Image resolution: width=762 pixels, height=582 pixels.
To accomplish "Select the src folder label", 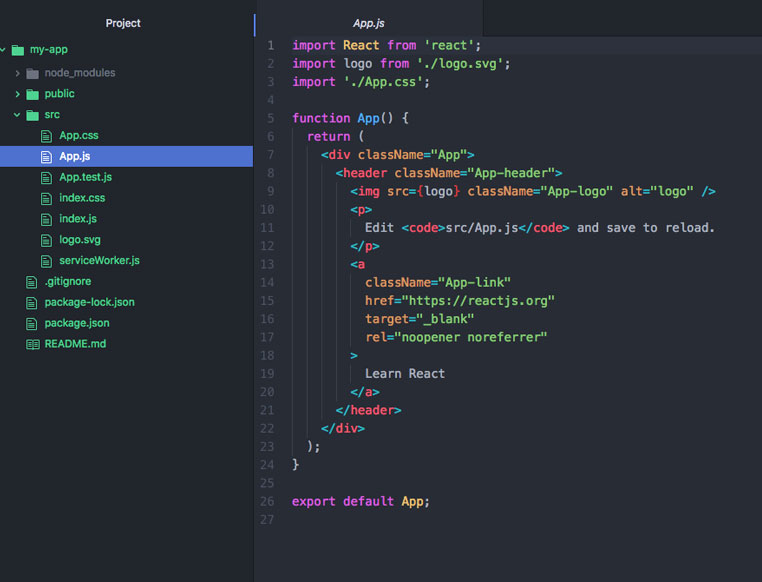I will [52, 115].
